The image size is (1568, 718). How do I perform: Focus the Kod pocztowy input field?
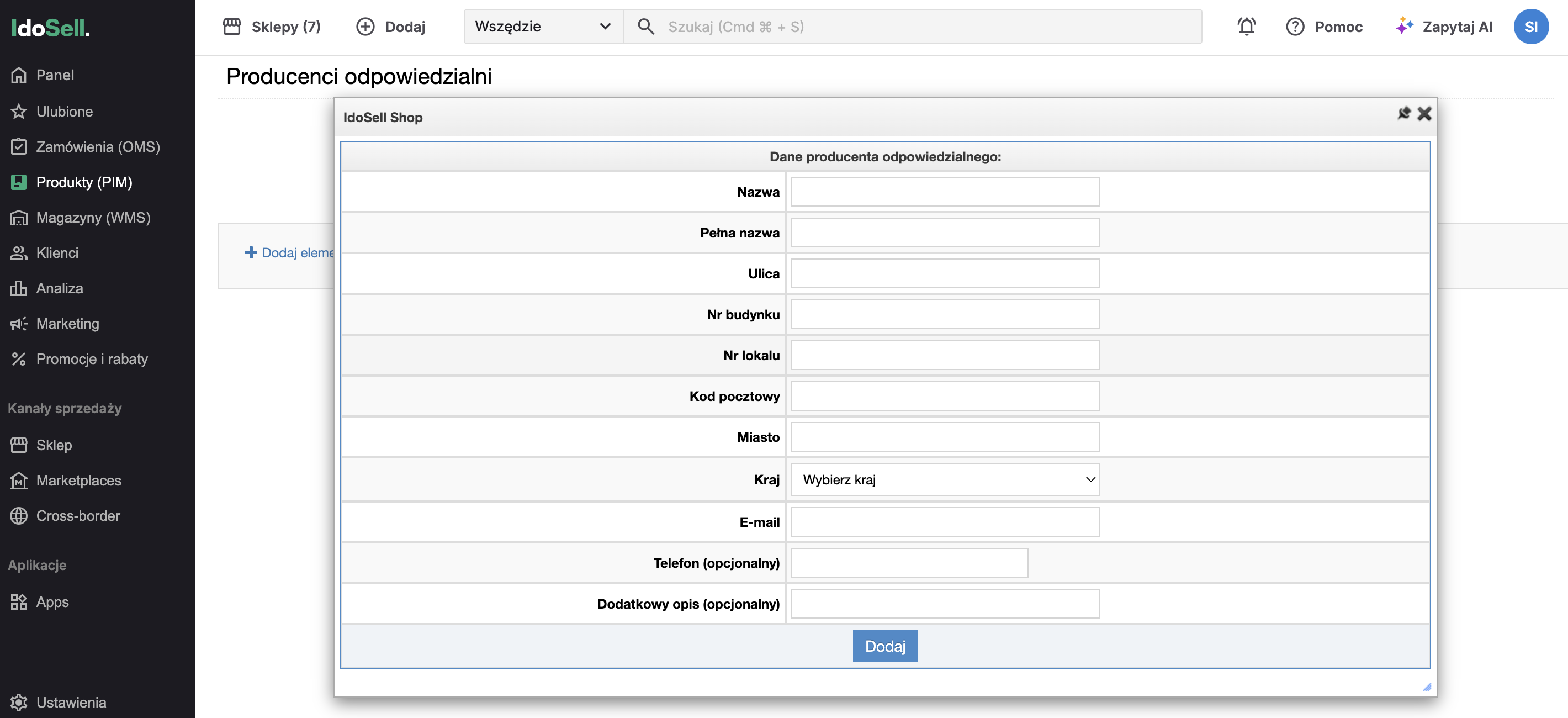(x=945, y=396)
